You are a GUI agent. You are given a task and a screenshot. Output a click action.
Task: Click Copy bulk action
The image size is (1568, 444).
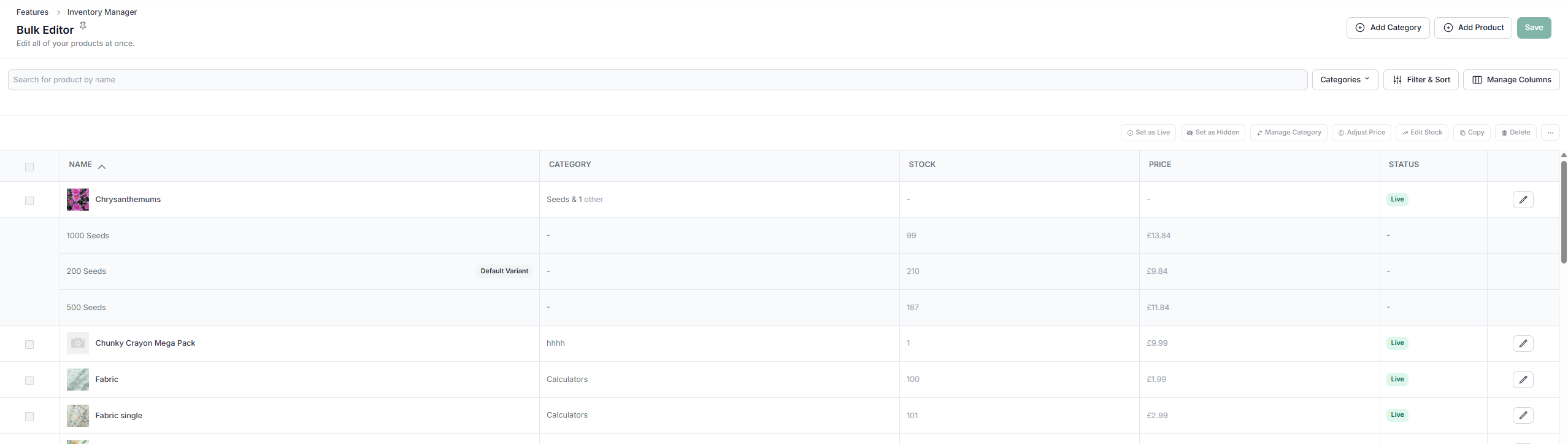point(1471,133)
